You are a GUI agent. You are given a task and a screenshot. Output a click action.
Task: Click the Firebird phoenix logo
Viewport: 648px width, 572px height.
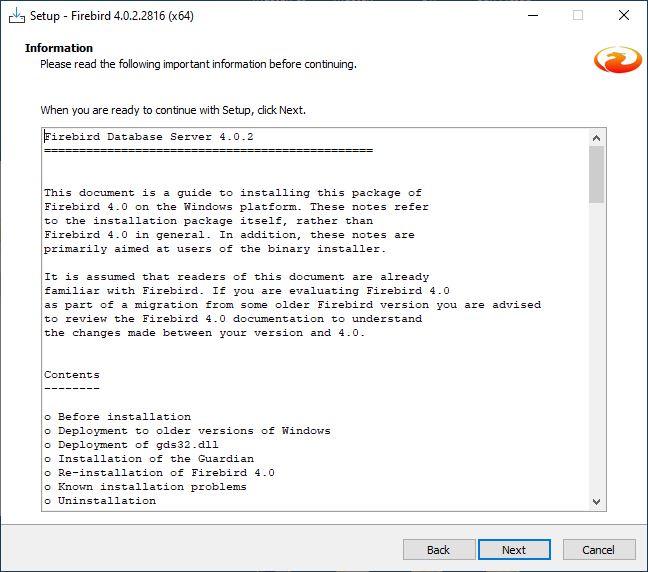pyautogui.click(x=617, y=60)
